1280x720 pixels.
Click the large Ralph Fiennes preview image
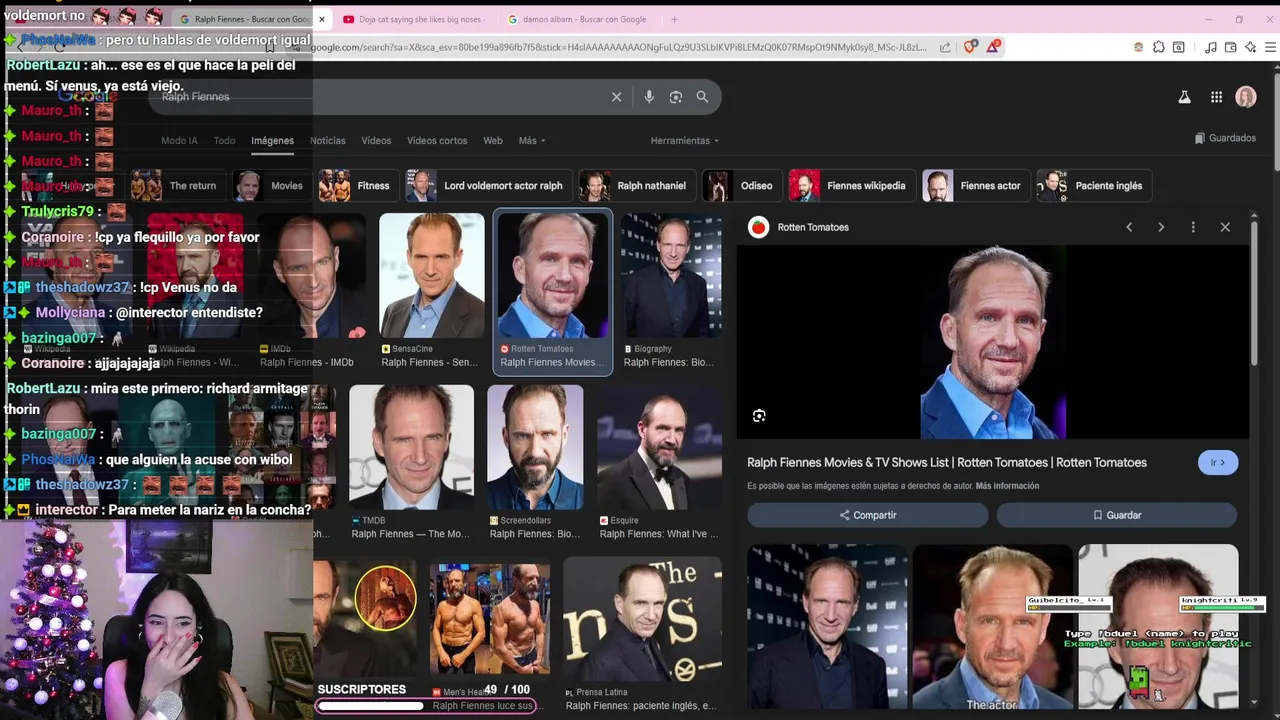coord(993,342)
